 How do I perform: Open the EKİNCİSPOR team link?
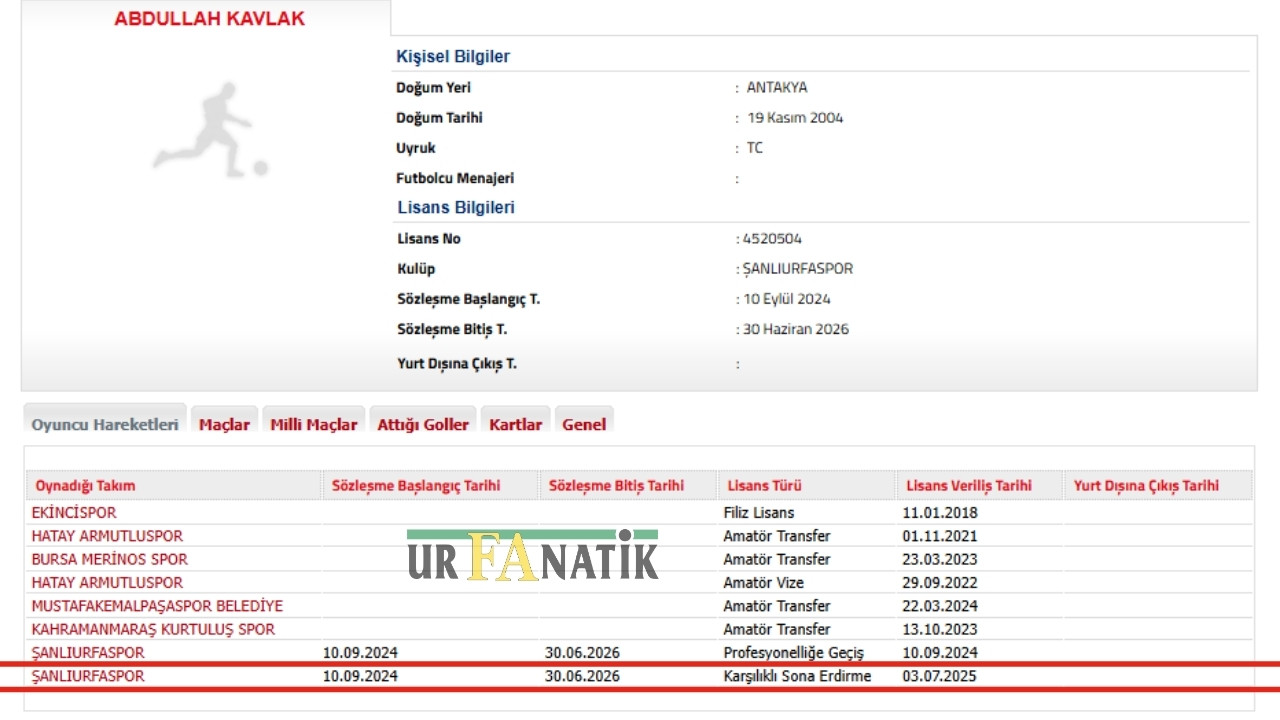click(74, 513)
